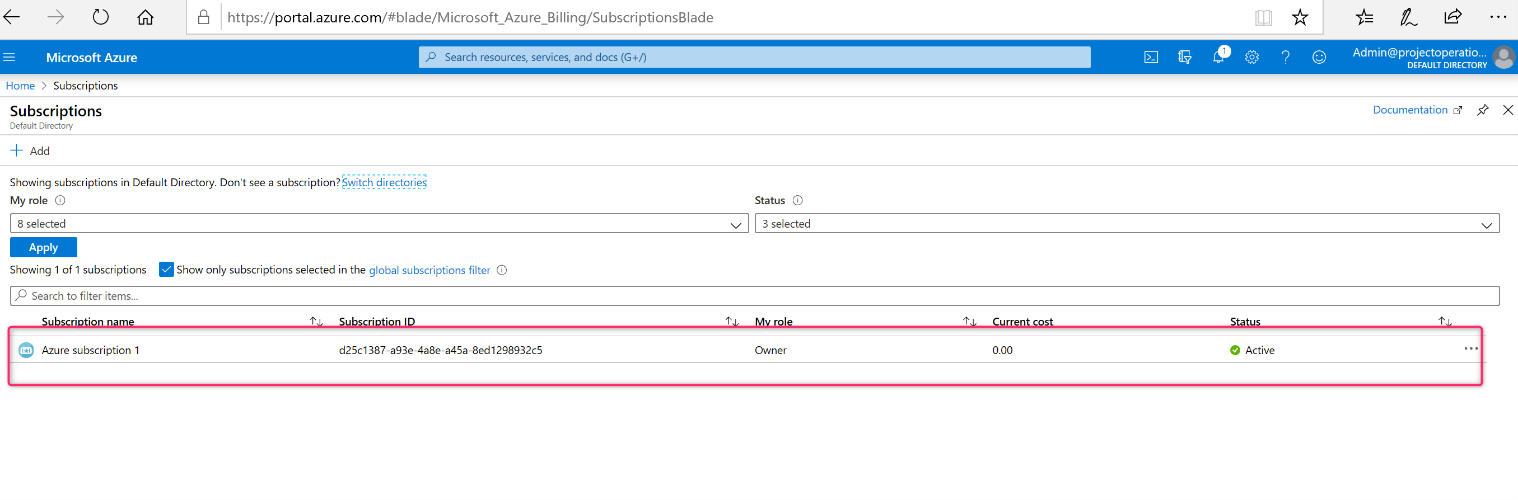Launch Cloud Shell from top bar

tap(1151, 57)
